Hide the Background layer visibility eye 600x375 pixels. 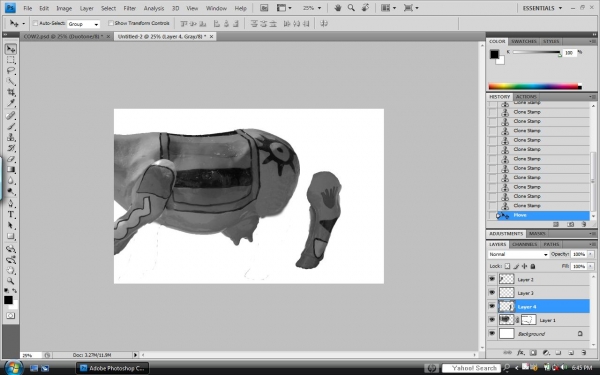[492, 334]
